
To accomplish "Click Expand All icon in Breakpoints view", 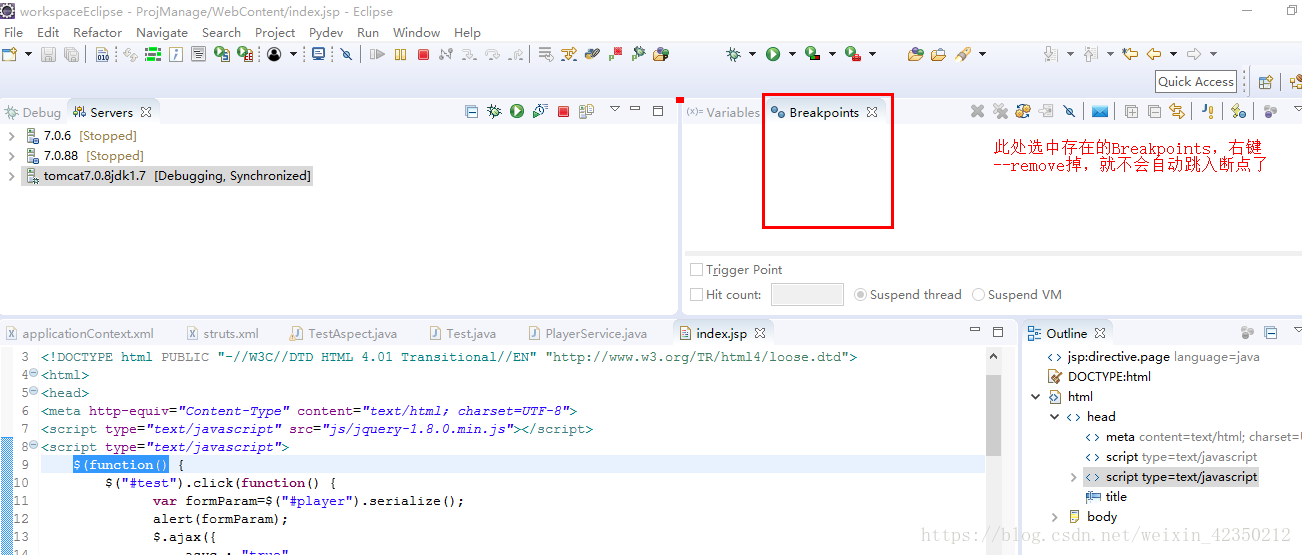I will (x=1131, y=111).
